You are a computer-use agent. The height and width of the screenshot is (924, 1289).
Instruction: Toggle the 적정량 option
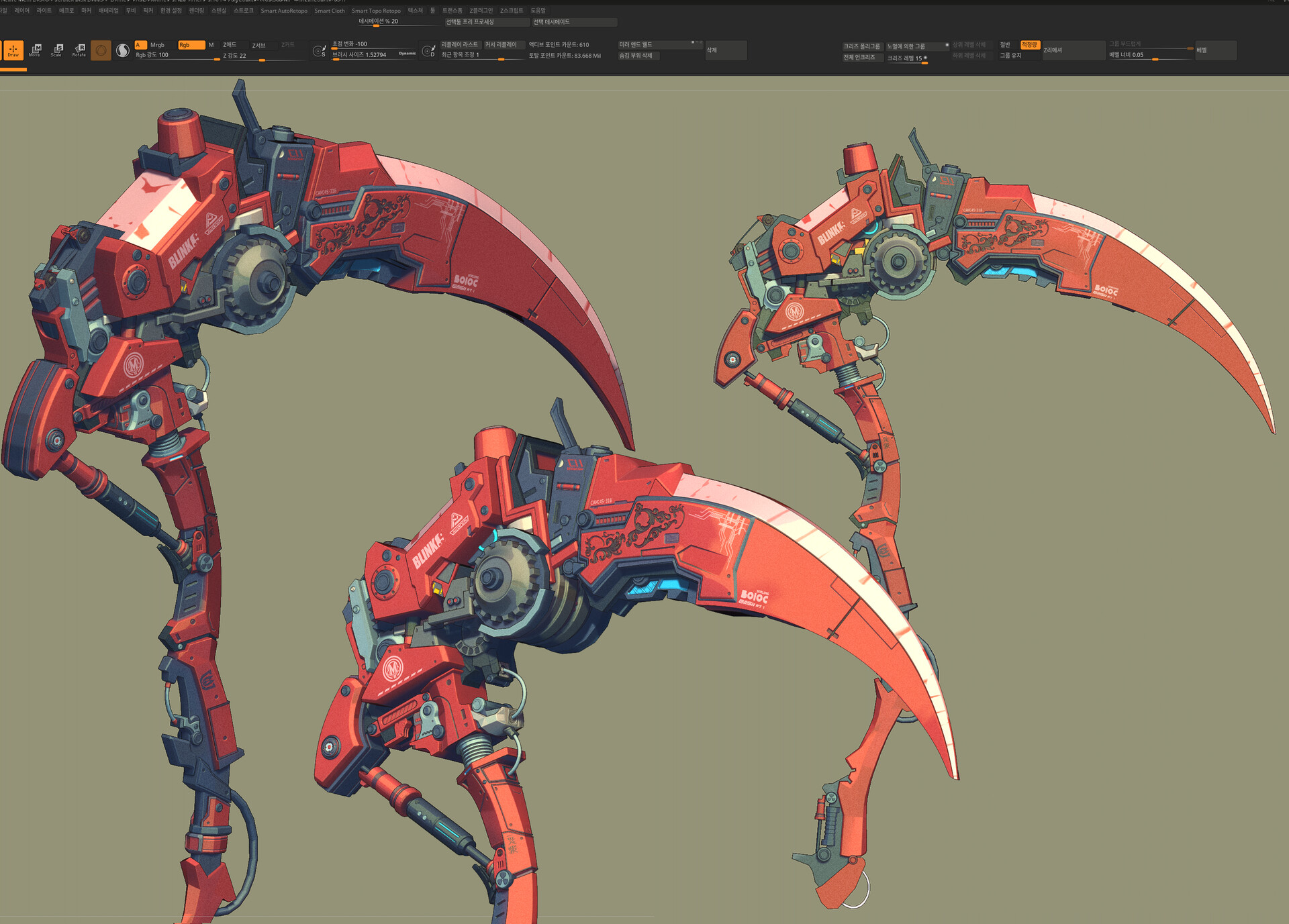tap(1029, 45)
